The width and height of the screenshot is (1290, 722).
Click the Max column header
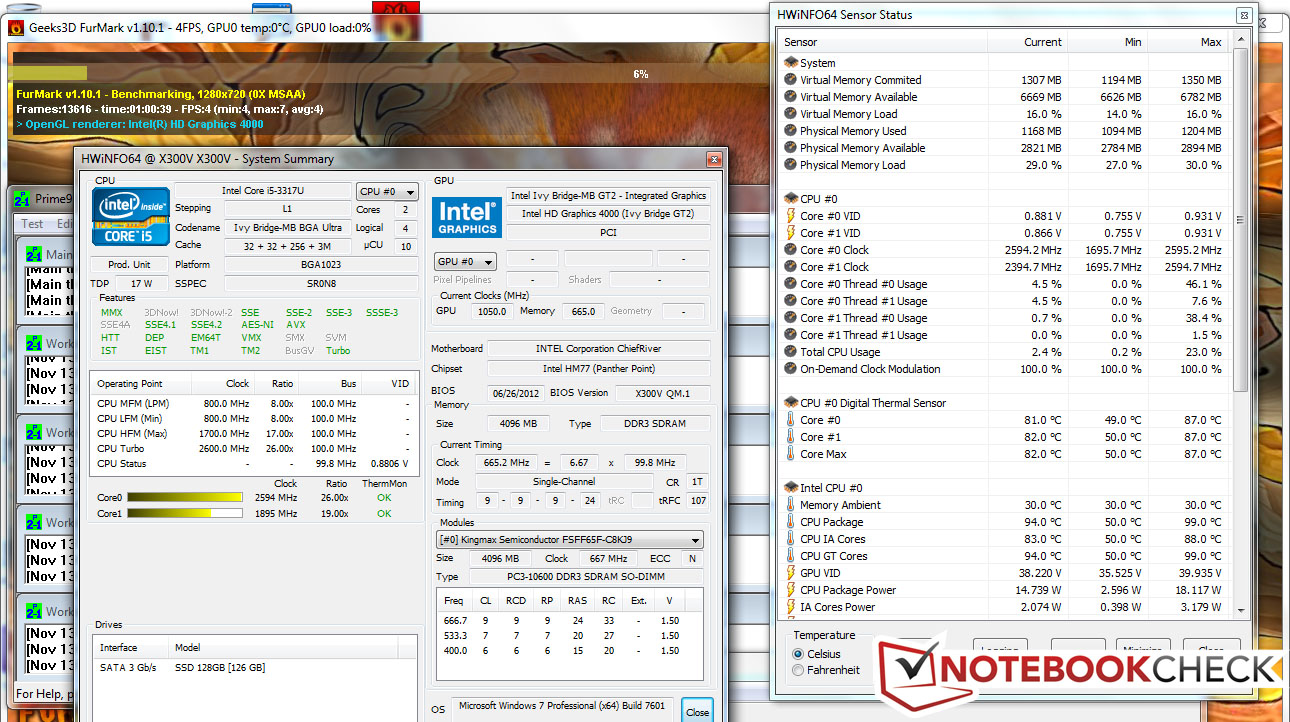(1188, 42)
